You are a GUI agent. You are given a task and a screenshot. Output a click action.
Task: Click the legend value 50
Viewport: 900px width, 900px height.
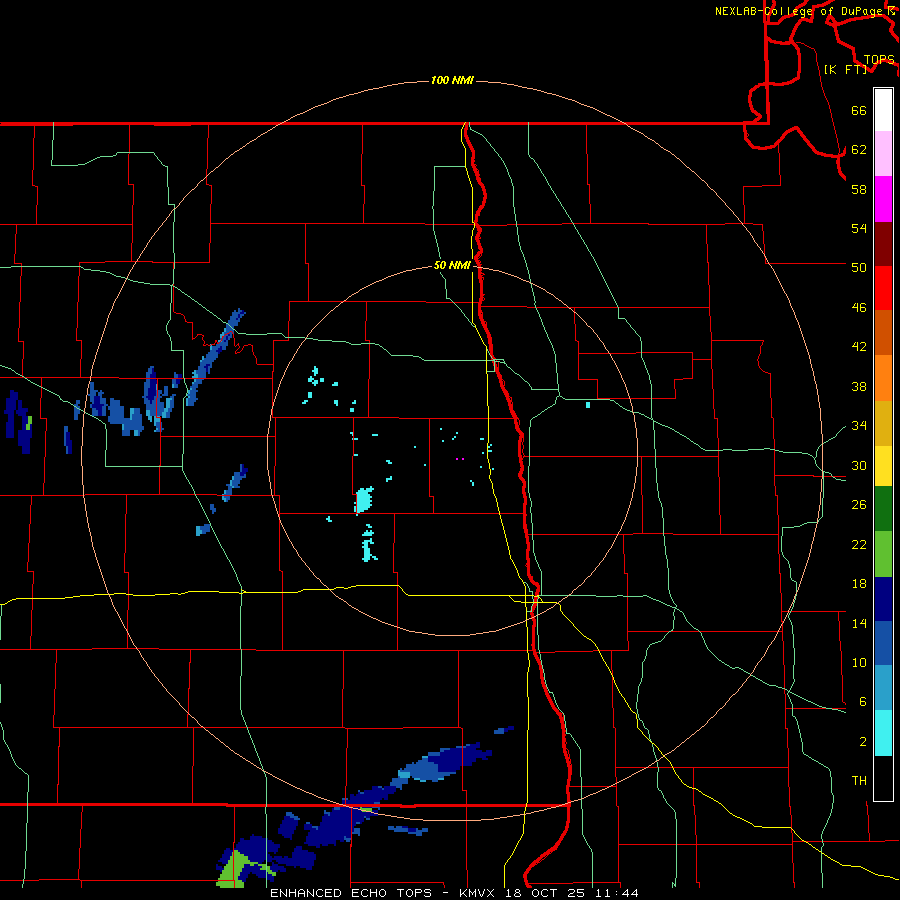pyautogui.click(x=859, y=267)
